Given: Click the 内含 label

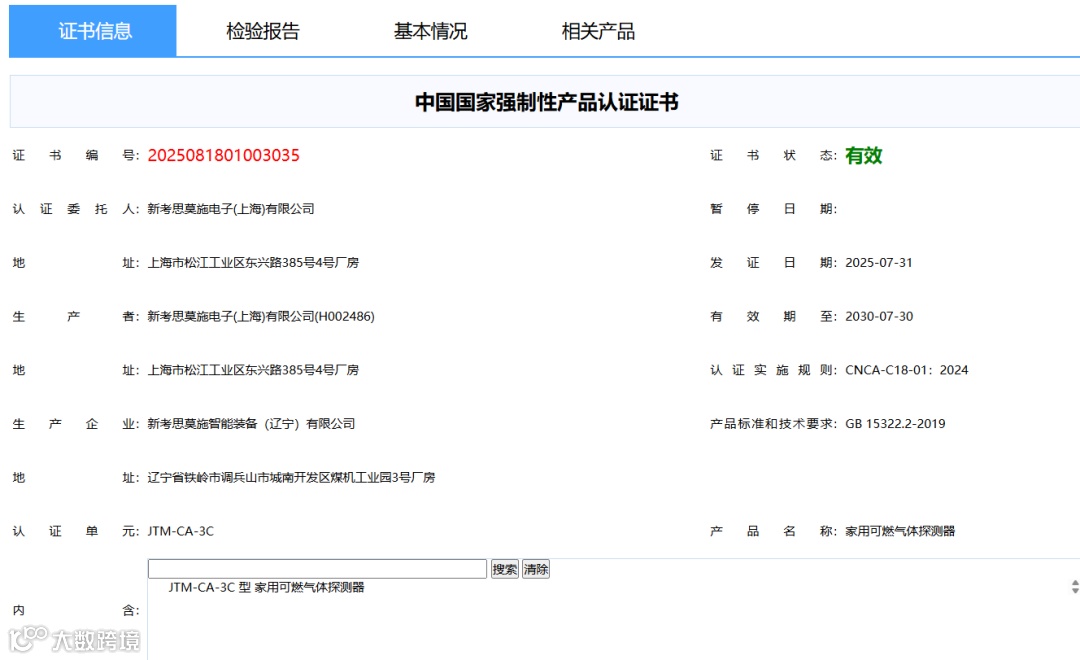Looking at the screenshot, I should tap(76, 610).
